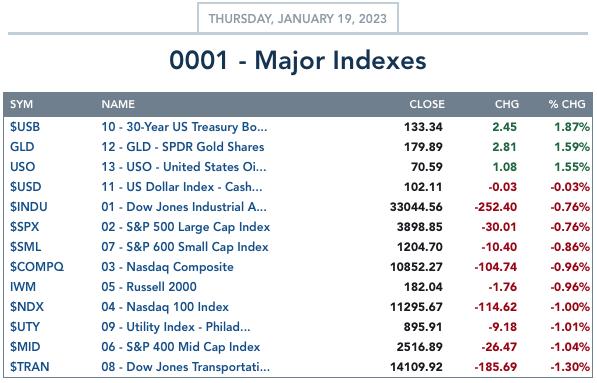Select the $INDU ticker symbol
The height and width of the screenshot is (383, 597).
(x=29, y=207)
